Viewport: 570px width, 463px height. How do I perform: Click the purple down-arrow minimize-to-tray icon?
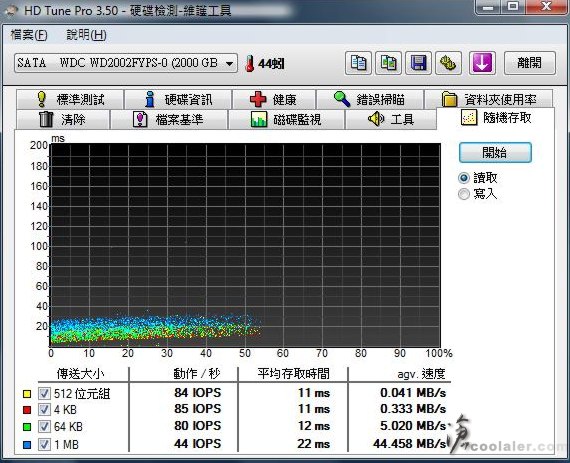(482, 63)
